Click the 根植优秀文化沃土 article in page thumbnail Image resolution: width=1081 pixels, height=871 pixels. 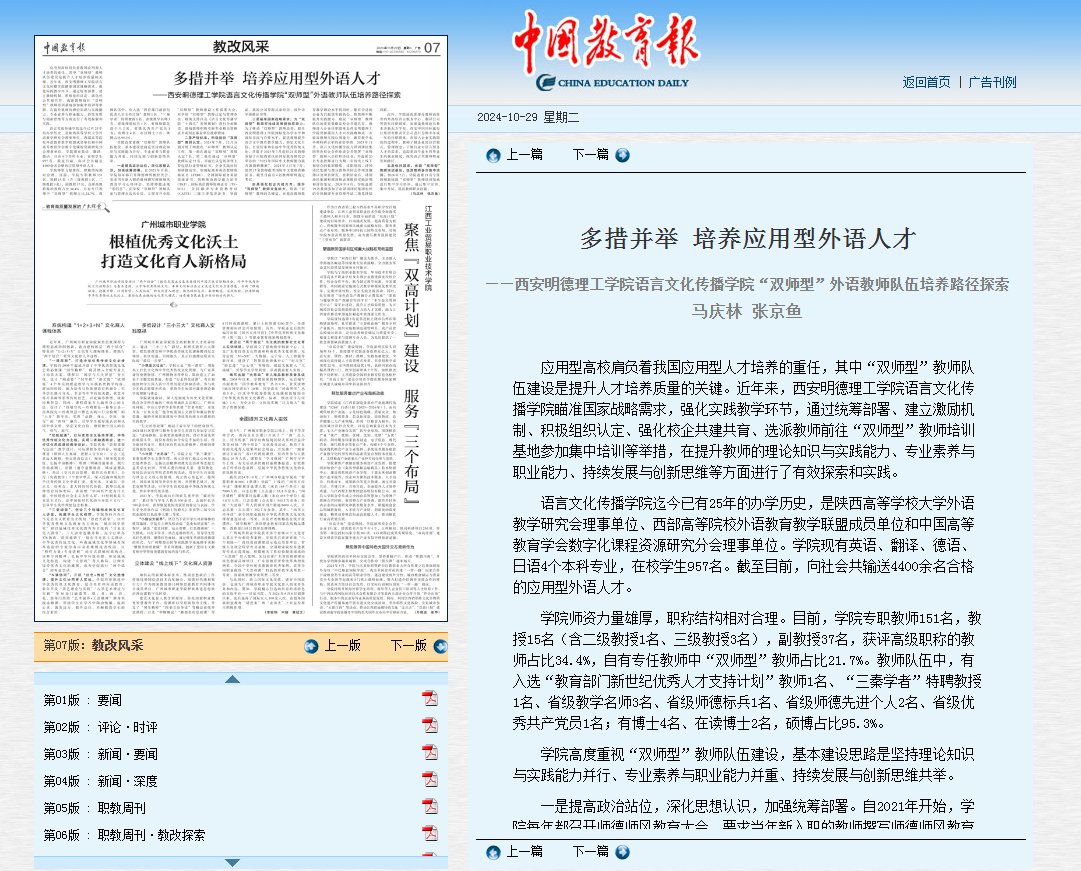pos(174,251)
